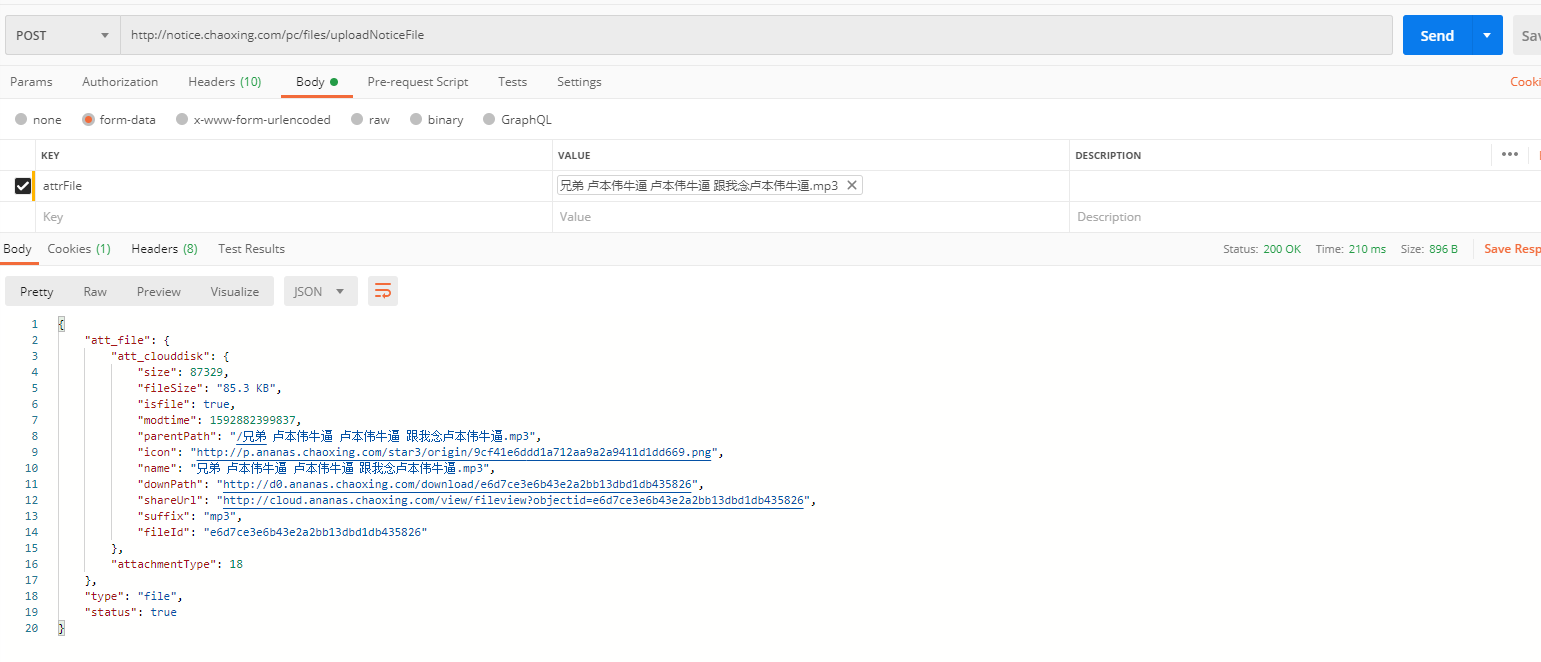Viewport: 1541px width, 662px height.
Task: Open the response Cookies tab
Action: point(79,249)
